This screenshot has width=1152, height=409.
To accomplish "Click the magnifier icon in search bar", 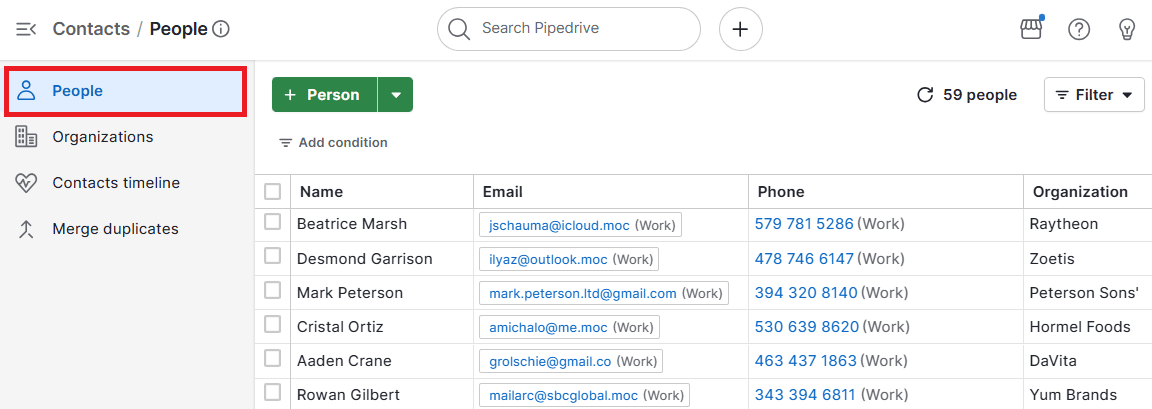I will pos(458,29).
